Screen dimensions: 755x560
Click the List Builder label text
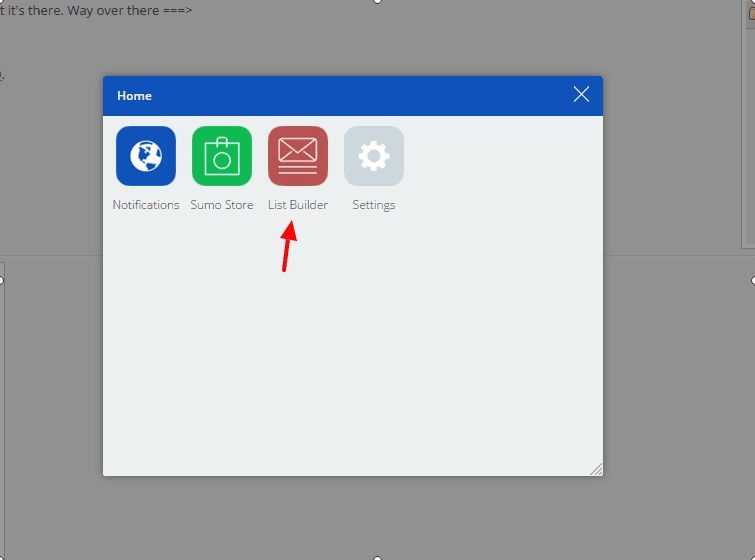(x=298, y=205)
